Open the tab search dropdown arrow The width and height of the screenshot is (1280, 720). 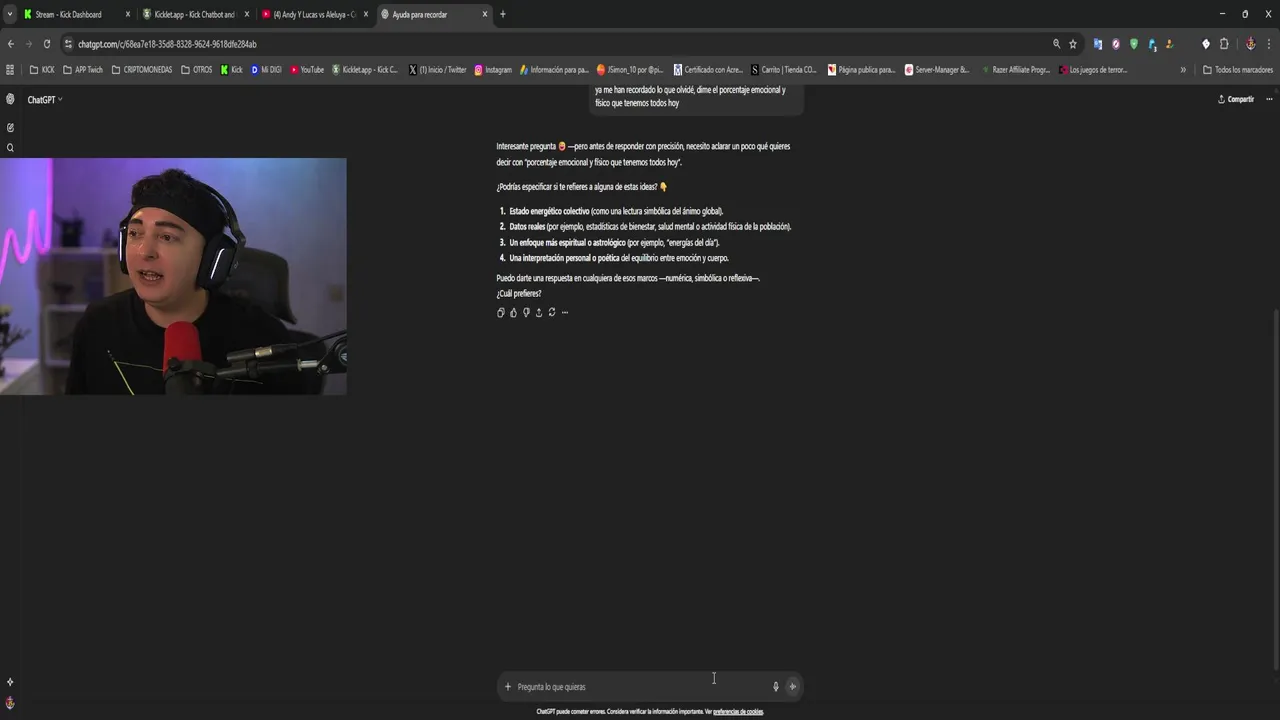(10, 14)
